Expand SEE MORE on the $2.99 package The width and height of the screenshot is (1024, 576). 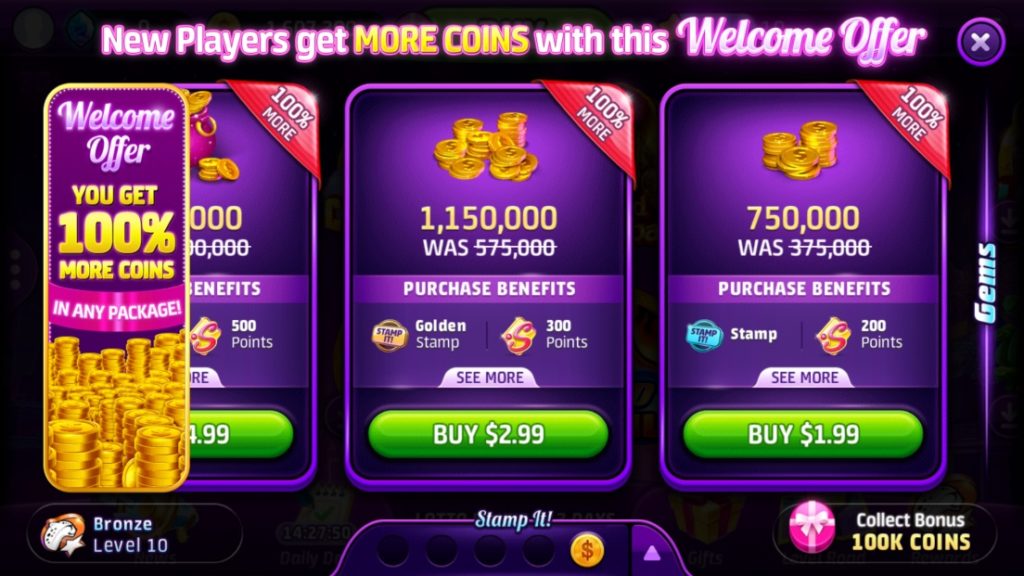(489, 377)
